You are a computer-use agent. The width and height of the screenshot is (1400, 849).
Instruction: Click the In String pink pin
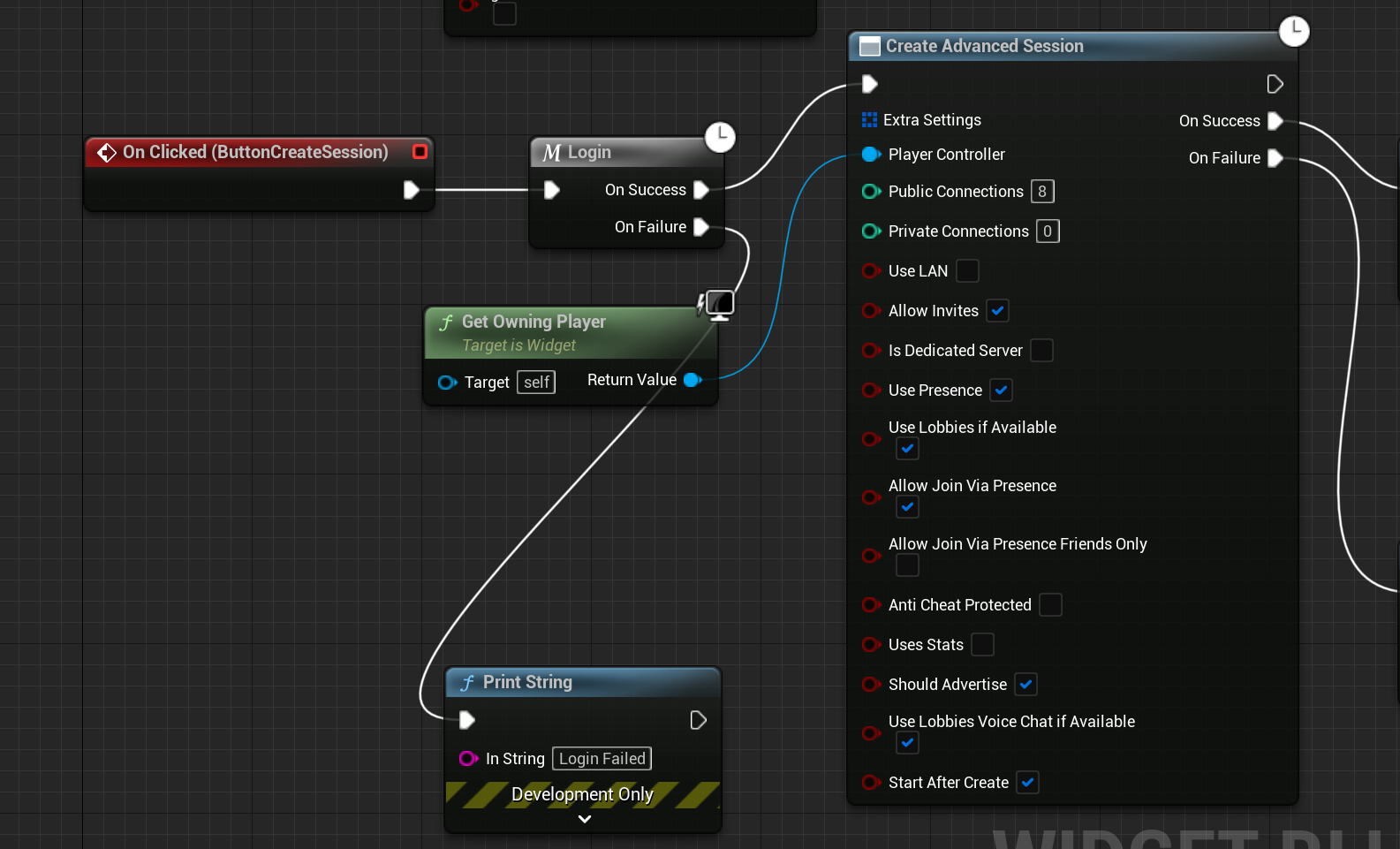(468, 759)
